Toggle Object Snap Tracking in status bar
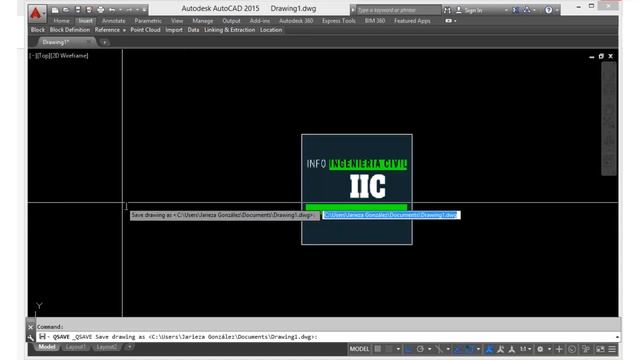 [x=458, y=349]
